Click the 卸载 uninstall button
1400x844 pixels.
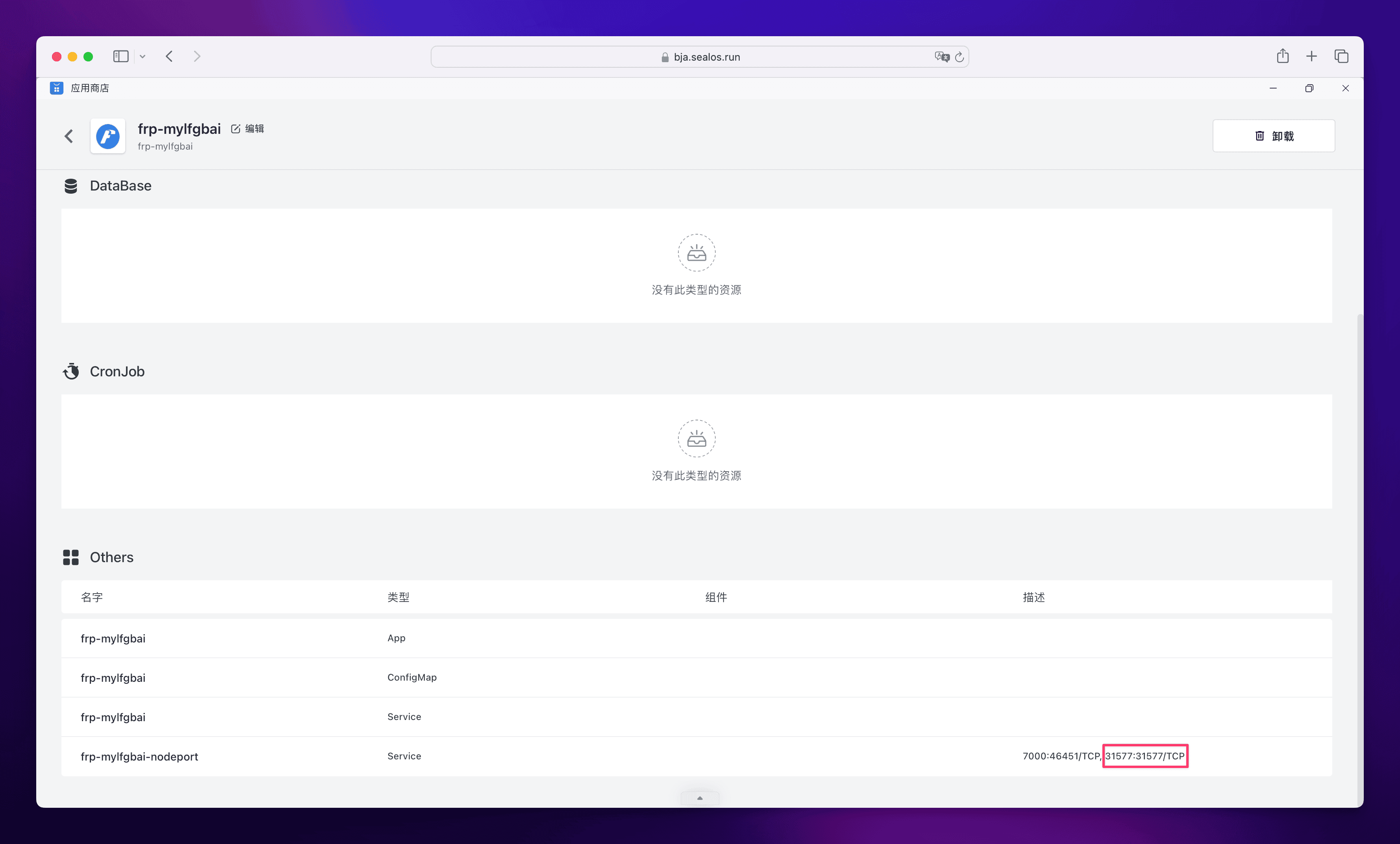click(1273, 136)
